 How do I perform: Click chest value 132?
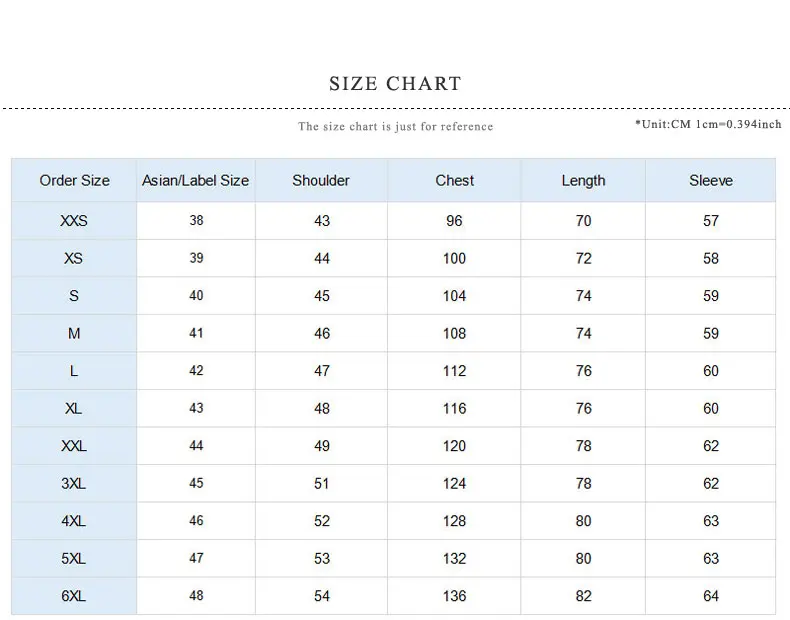tap(454, 559)
